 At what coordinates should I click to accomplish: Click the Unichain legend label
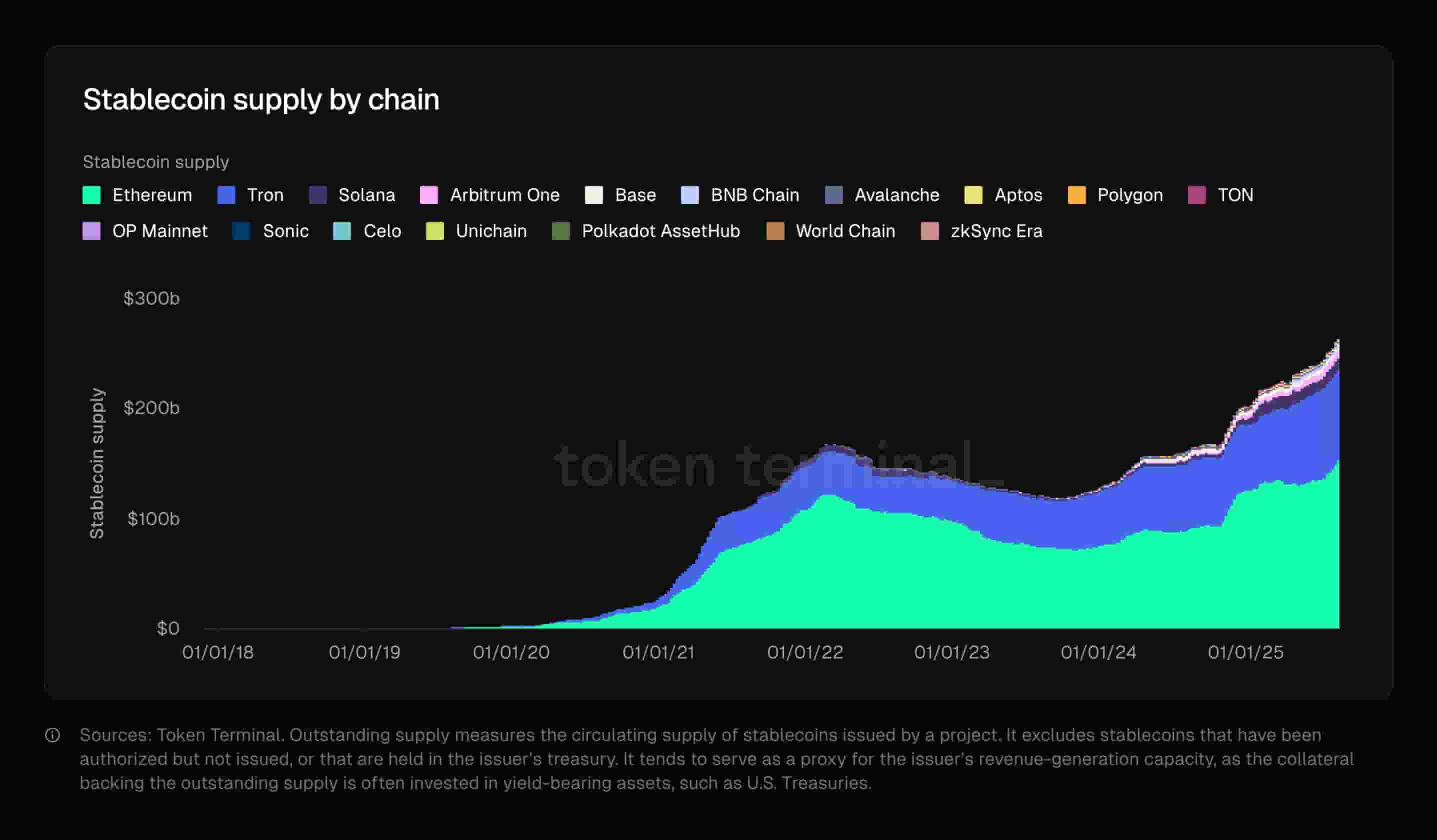[491, 231]
